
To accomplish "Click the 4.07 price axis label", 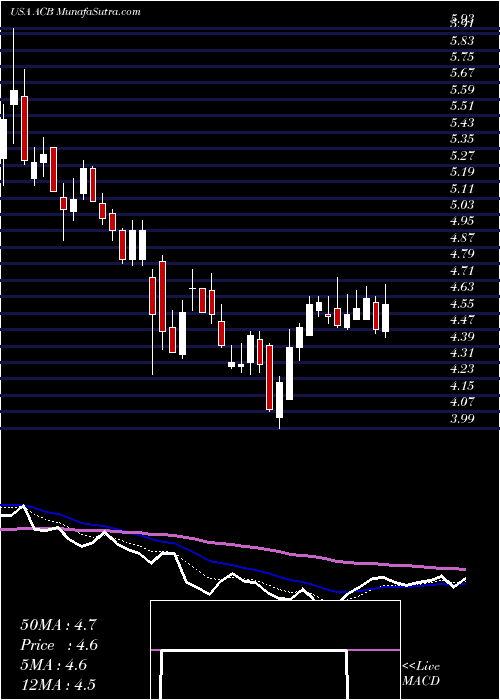I will (462, 402).
